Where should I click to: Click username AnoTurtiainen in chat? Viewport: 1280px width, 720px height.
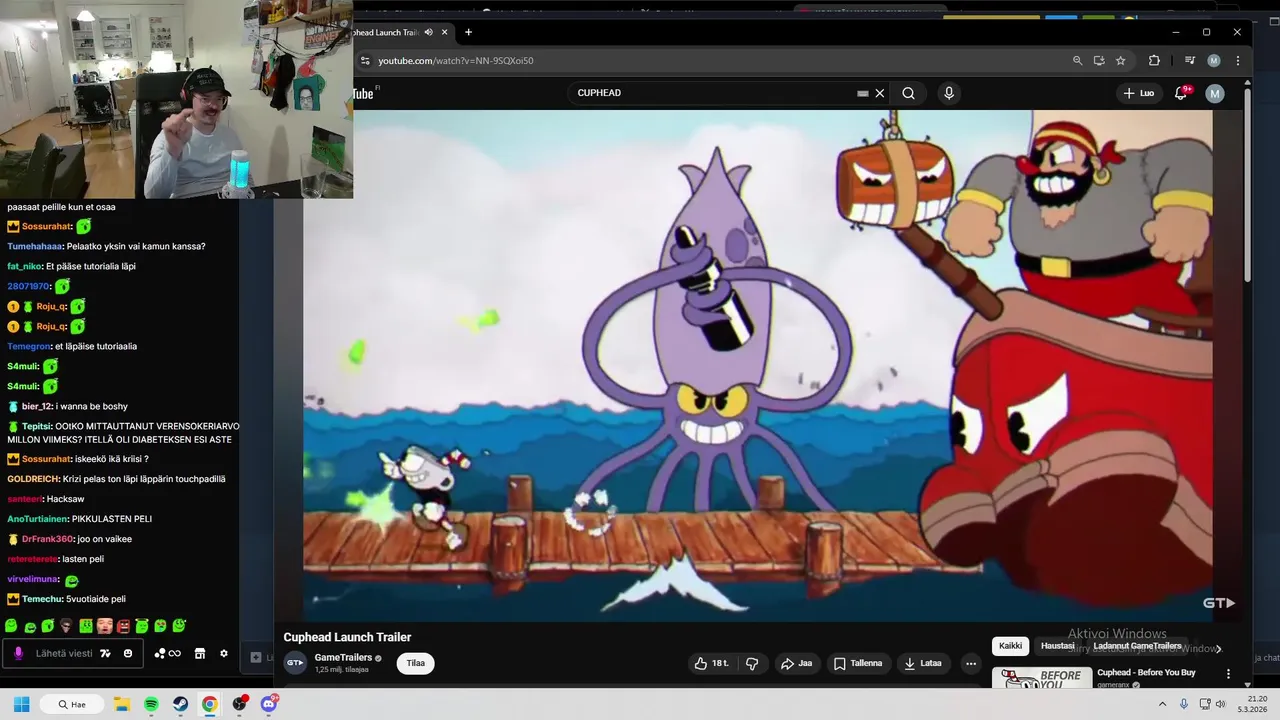tap(37, 519)
